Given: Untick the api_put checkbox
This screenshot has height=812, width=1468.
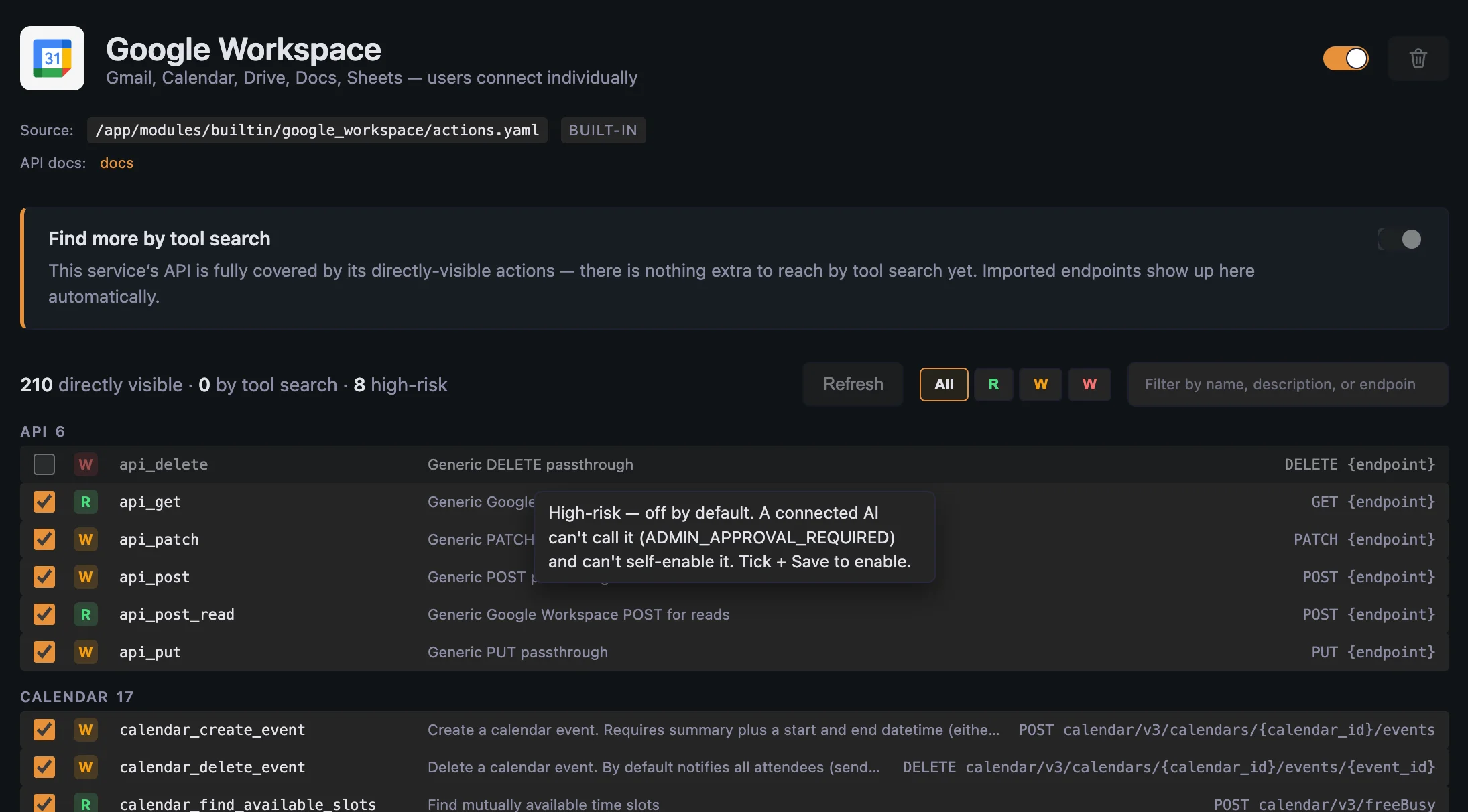Looking at the screenshot, I should coord(44,652).
